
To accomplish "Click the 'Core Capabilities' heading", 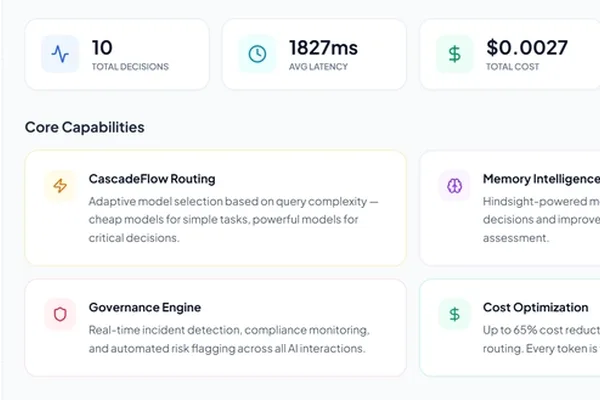I will tap(85, 127).
